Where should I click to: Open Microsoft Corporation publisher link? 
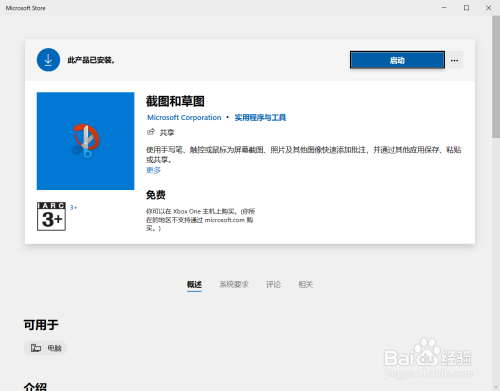pos(184,118)
